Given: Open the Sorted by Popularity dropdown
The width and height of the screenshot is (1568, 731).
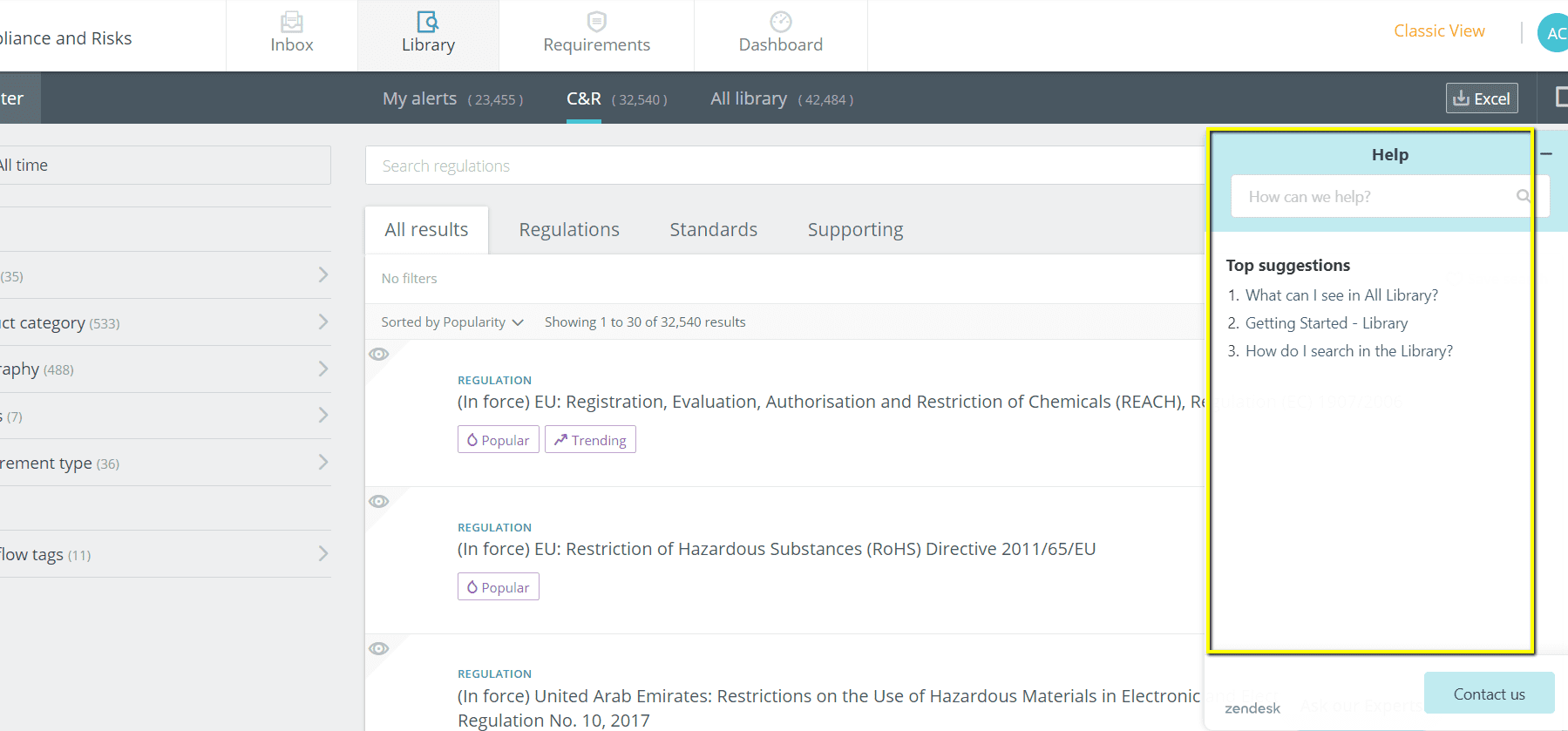Looking at the screenshot, I should click(x=451, y=322).
